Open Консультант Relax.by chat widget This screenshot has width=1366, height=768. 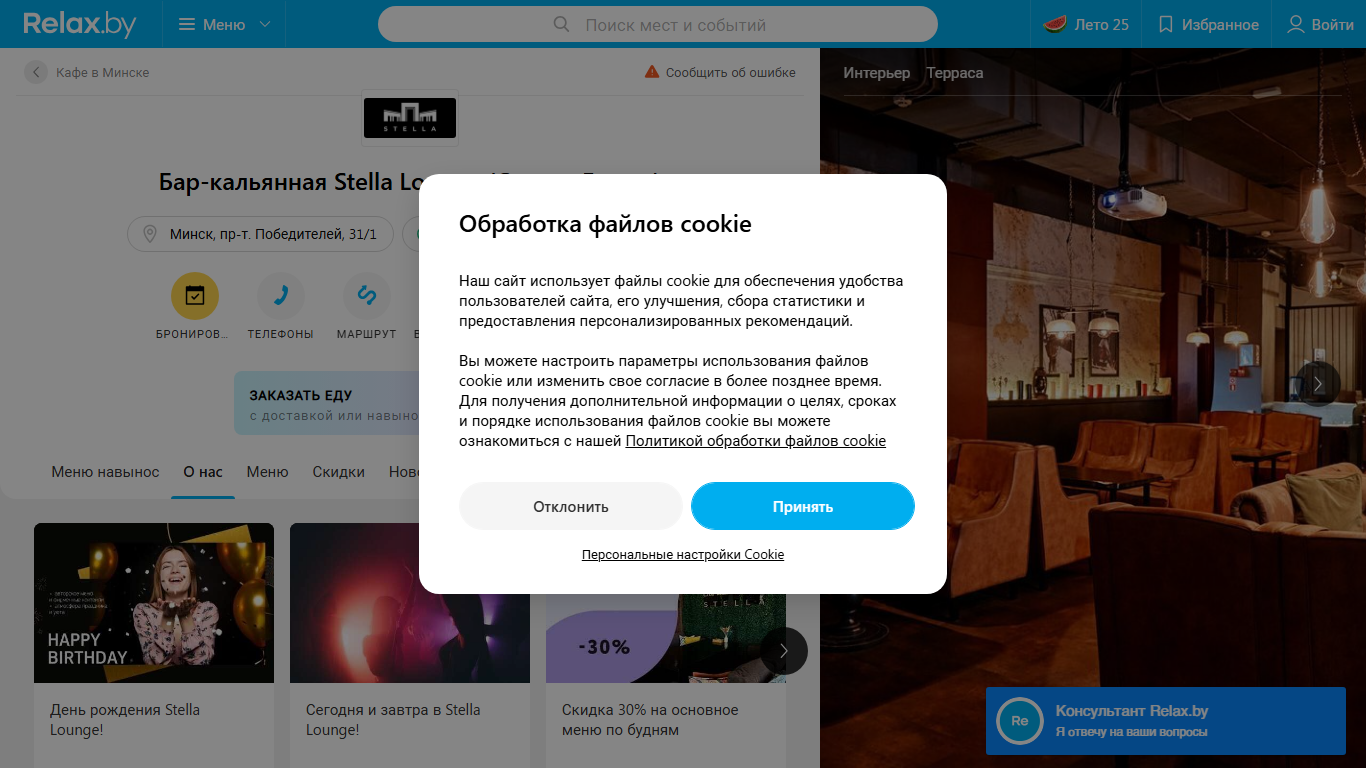pyautogui.click(x=1166, y=721)
